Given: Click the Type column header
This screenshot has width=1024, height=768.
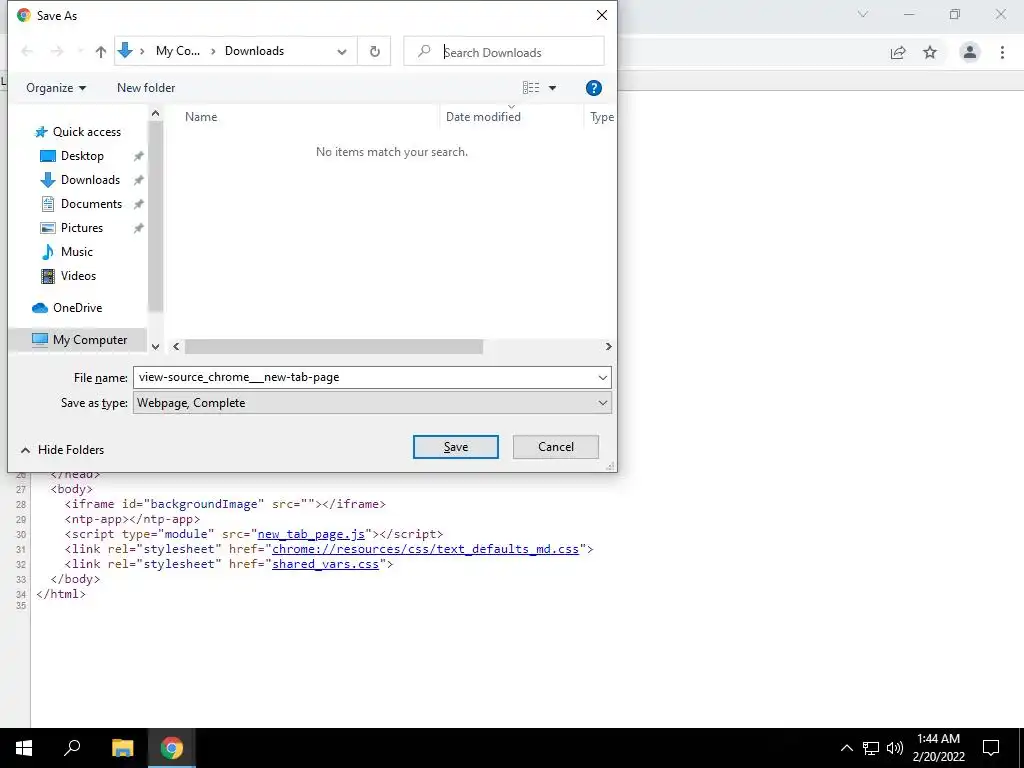Looking at the screenshot, I should (601, 117).
